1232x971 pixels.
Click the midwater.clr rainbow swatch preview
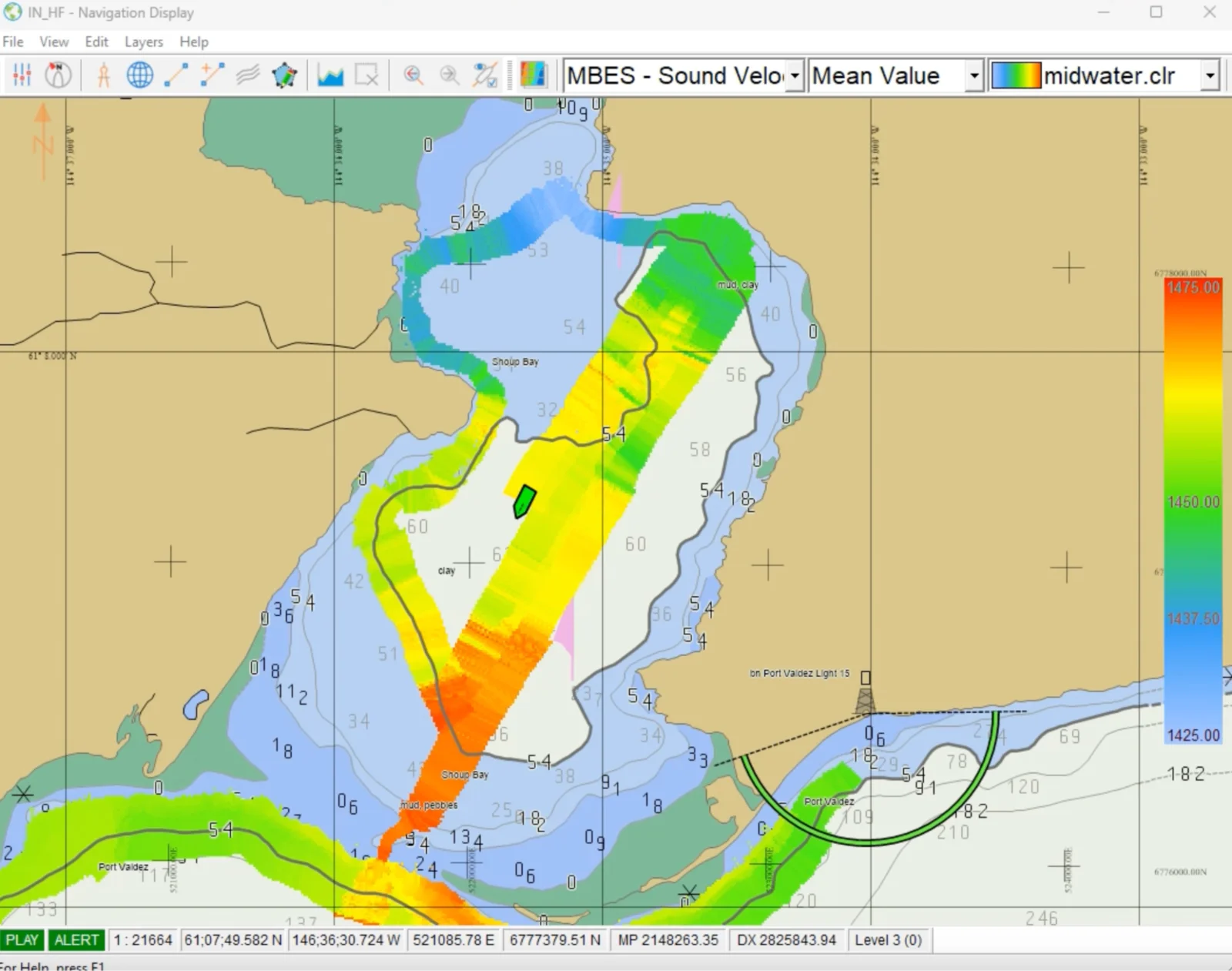(1017, 75)
